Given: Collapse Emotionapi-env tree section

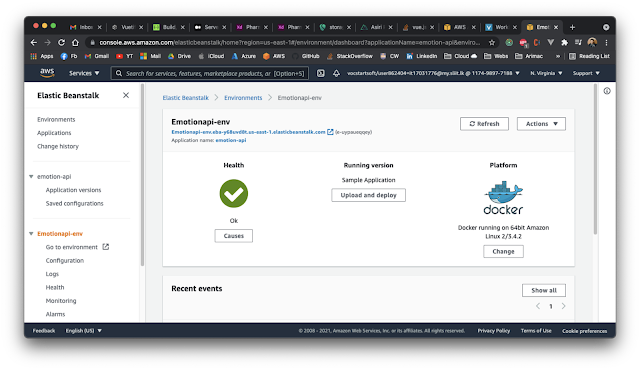Looking at the screenshot, I should (31, 234).
